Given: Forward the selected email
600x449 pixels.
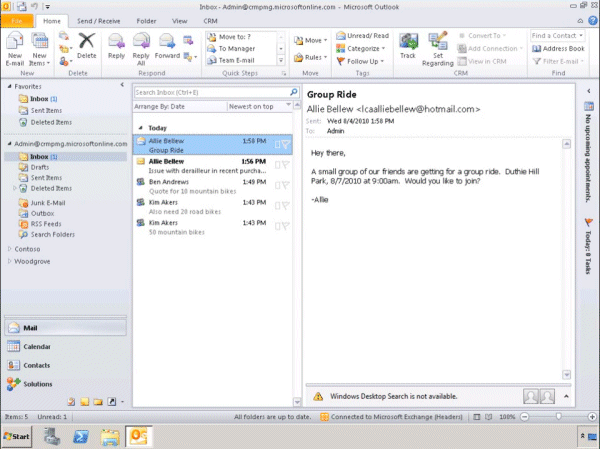Looking at the screenshot, I should coord(167,46).
